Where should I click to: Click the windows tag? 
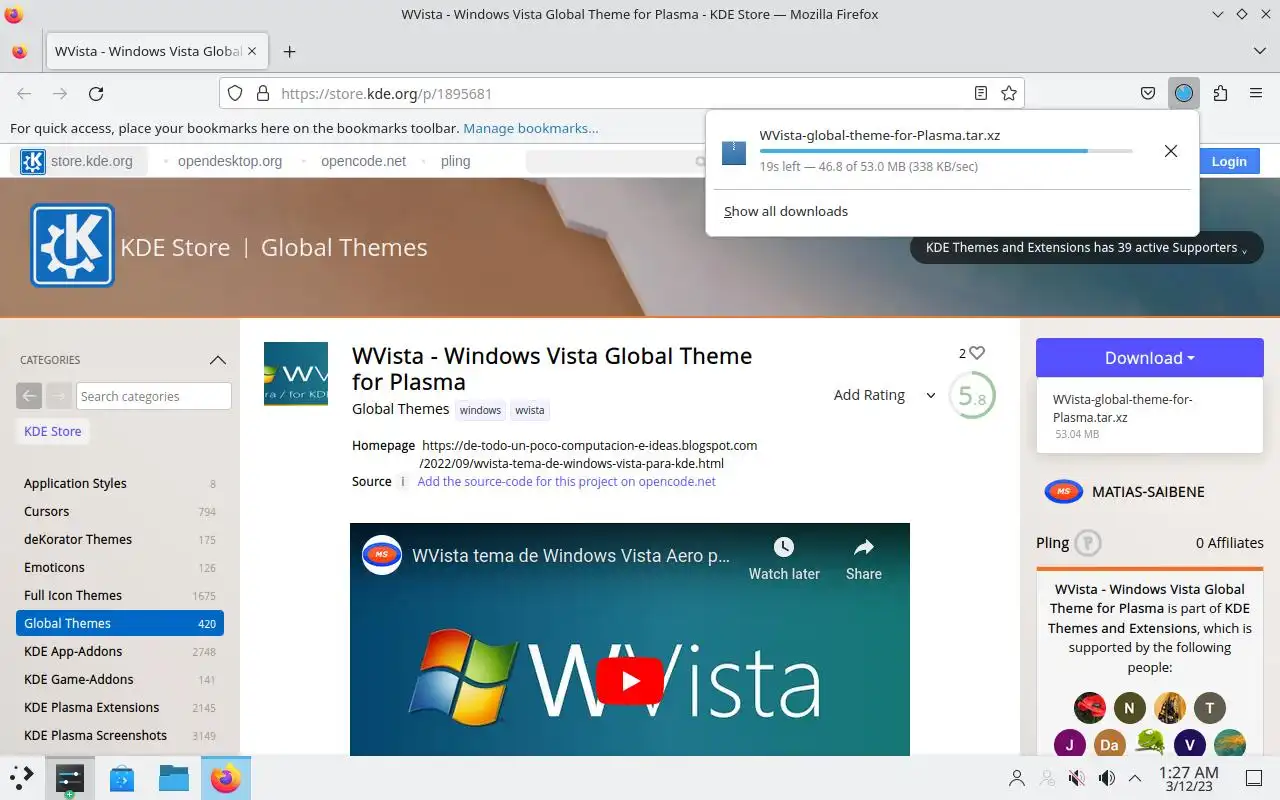click(x=481, y=410)
